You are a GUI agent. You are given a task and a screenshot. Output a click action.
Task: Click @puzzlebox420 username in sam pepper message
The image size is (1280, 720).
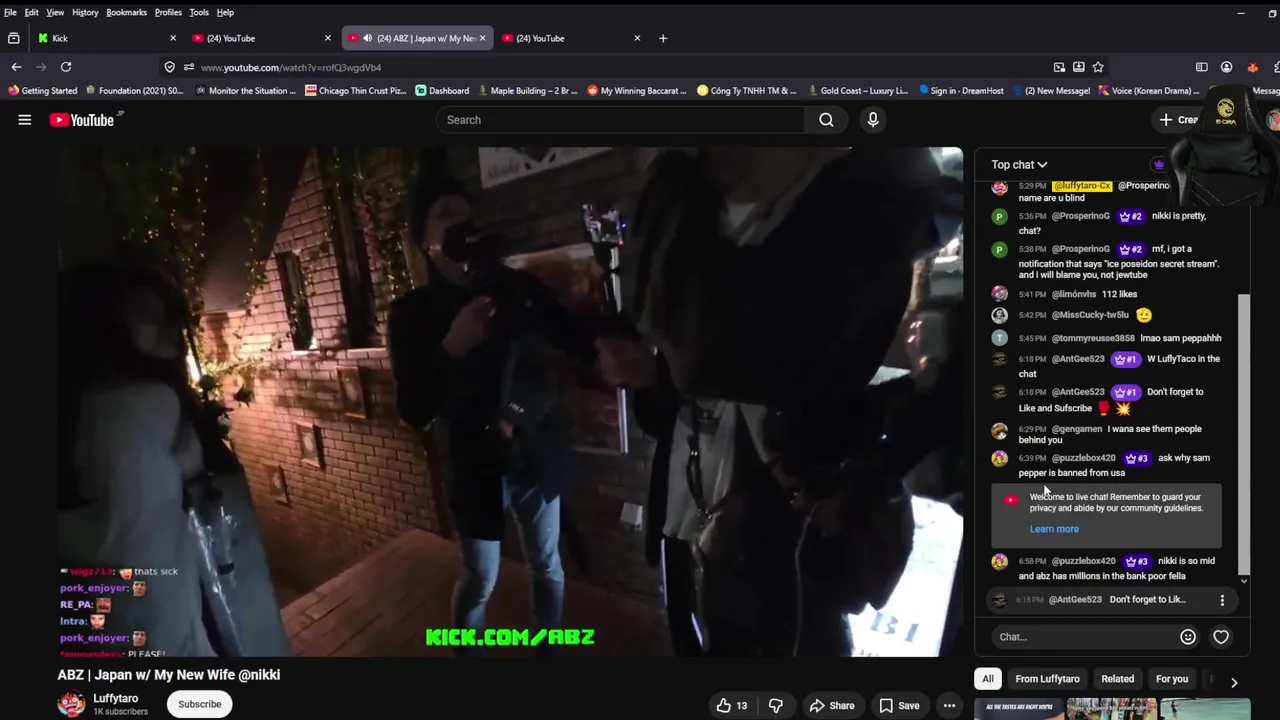click(1083, 458)
